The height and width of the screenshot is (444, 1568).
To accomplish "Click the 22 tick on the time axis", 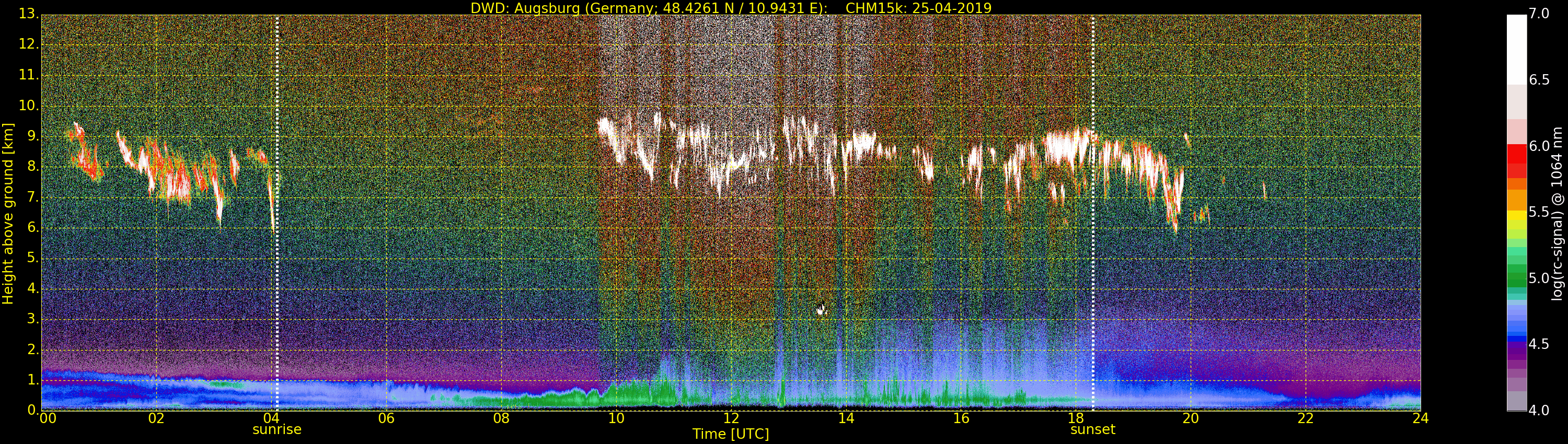I will tap(1306, 418).
